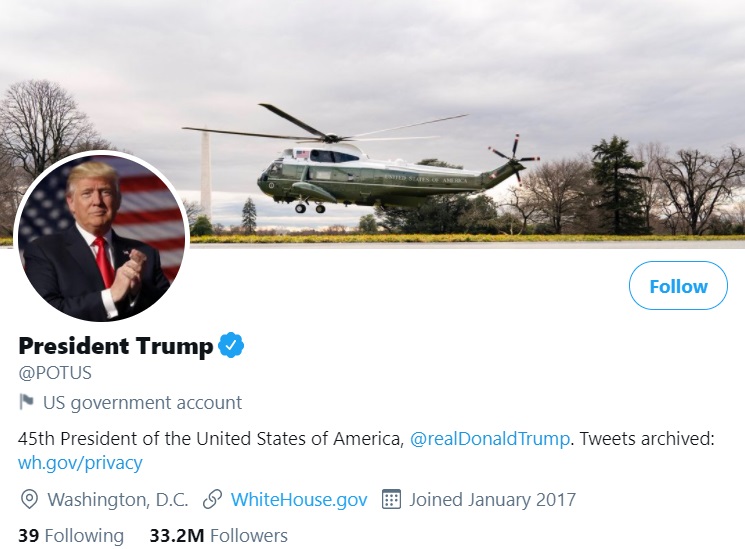View the 33.2M Followers list

click(x=218, y=536)
